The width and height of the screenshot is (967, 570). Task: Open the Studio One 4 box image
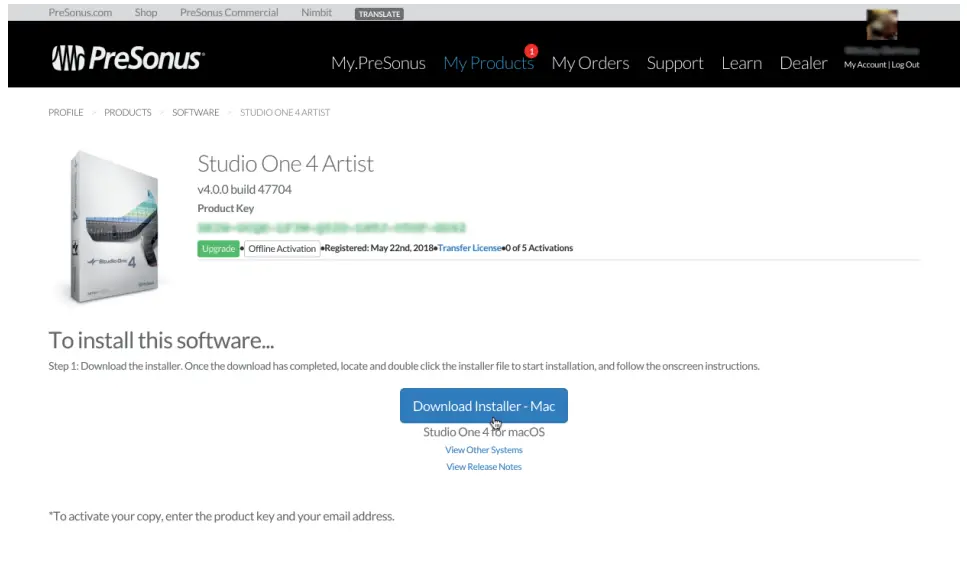pyautogui.click(x=114, y=227)
